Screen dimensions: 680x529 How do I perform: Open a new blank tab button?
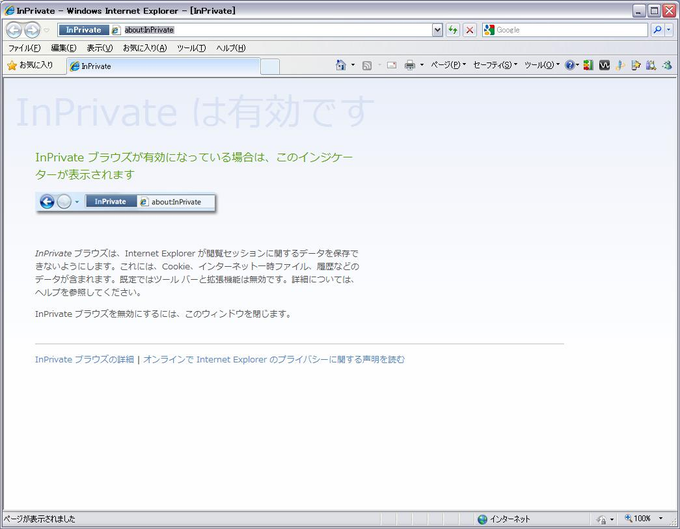click(x=270, y=67)
